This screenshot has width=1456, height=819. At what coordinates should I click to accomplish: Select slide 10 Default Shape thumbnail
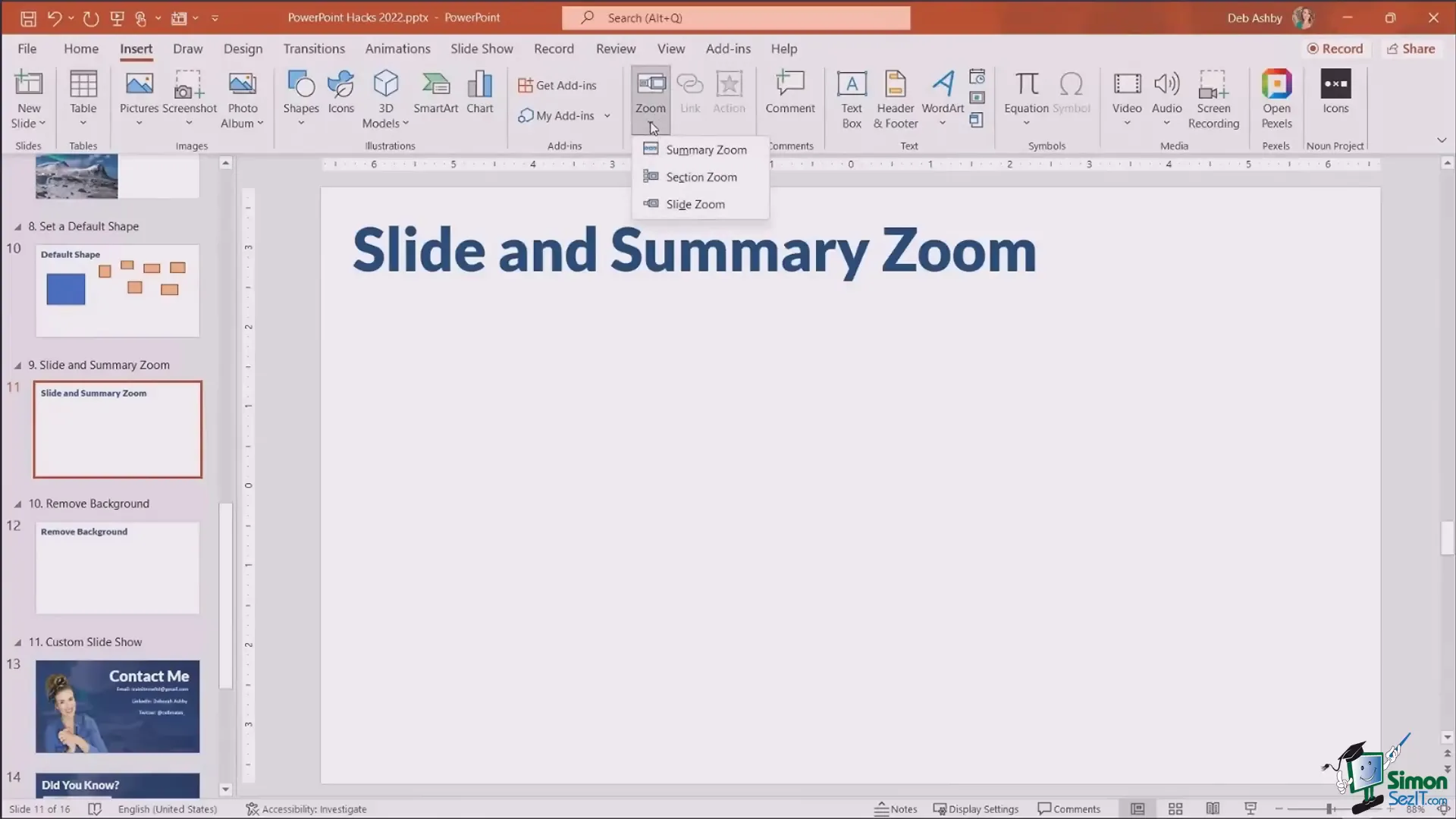click(x=118, y=290)
